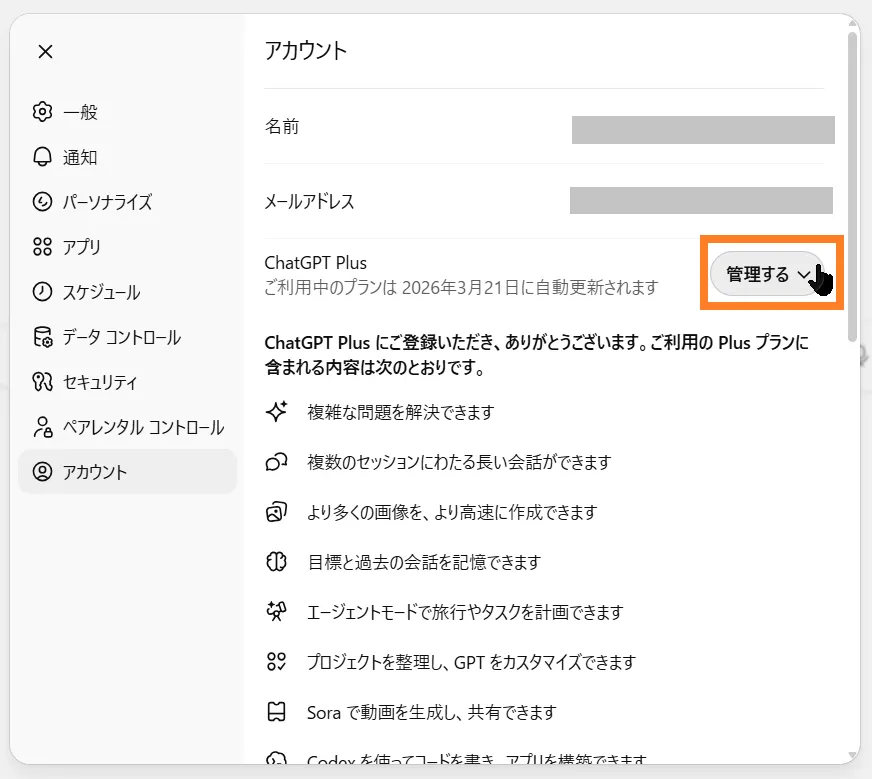Open the 管理する dropdown button
Viewport: 872px width, 779px height.
click(758, 274)
